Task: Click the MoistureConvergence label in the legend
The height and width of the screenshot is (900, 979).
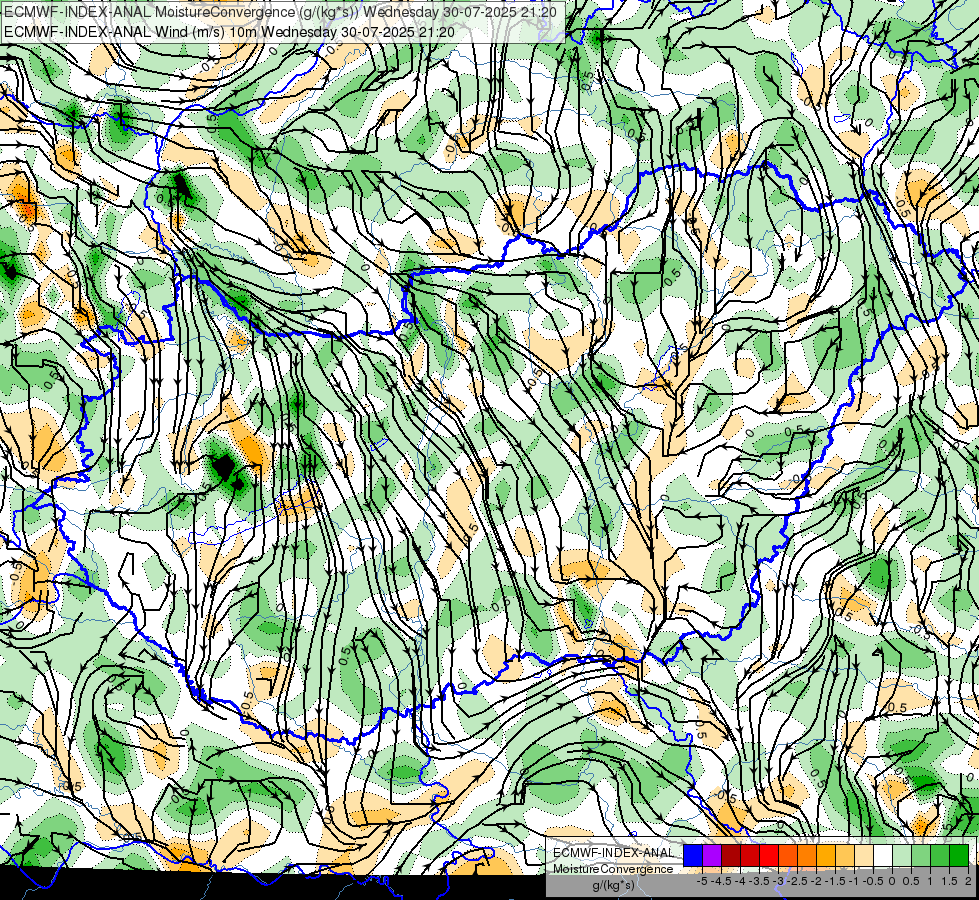Action: click(614, 869)
